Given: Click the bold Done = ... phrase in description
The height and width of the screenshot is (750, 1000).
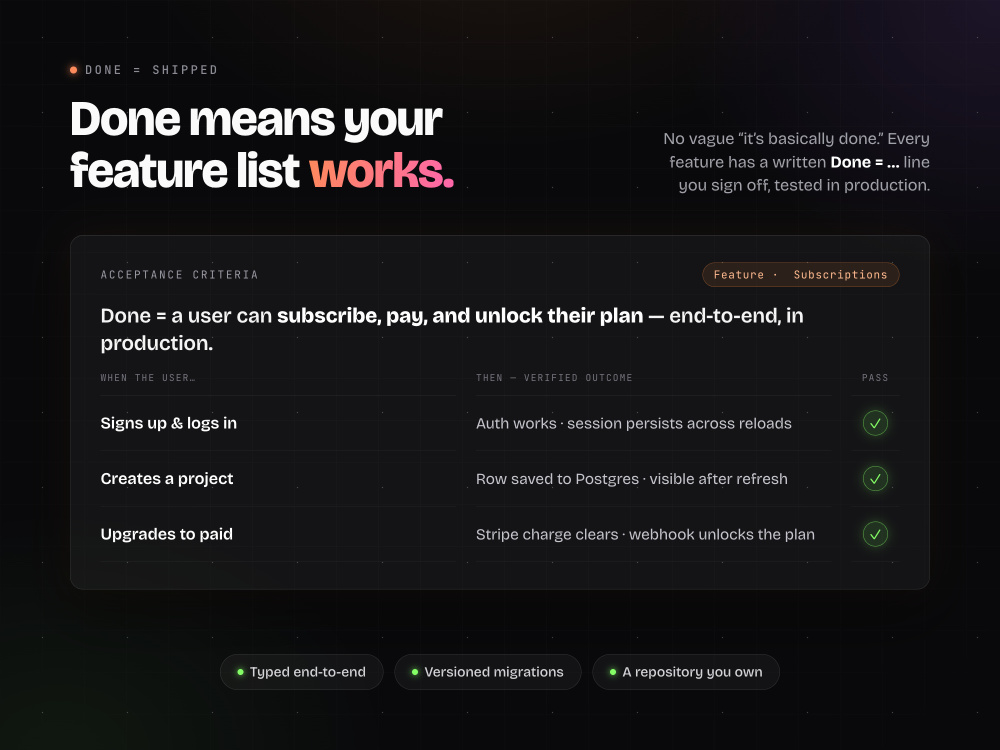Looking at the screenshot, I should tap(864, 163).
